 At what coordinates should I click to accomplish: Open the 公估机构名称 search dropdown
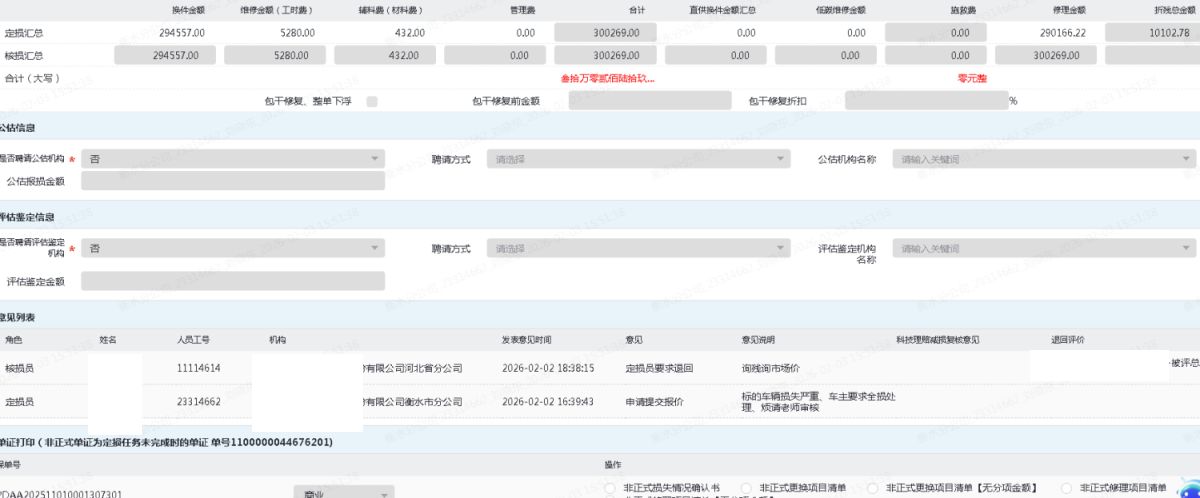(1043, 159)
